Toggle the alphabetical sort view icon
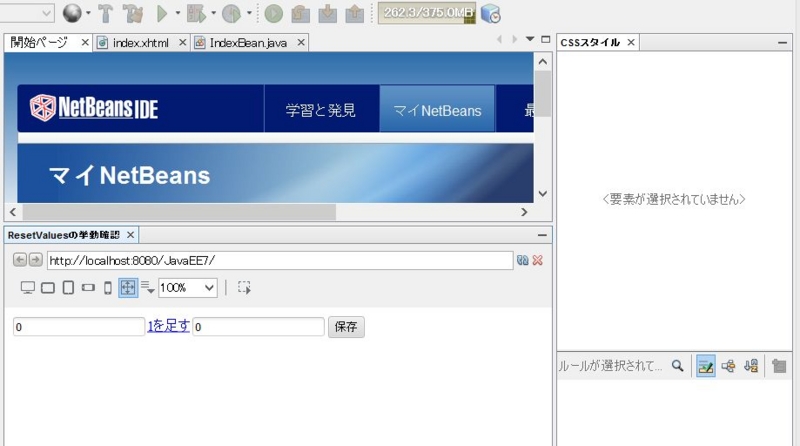This screenshot has width=800, height=446. click(x=751, y=366)
